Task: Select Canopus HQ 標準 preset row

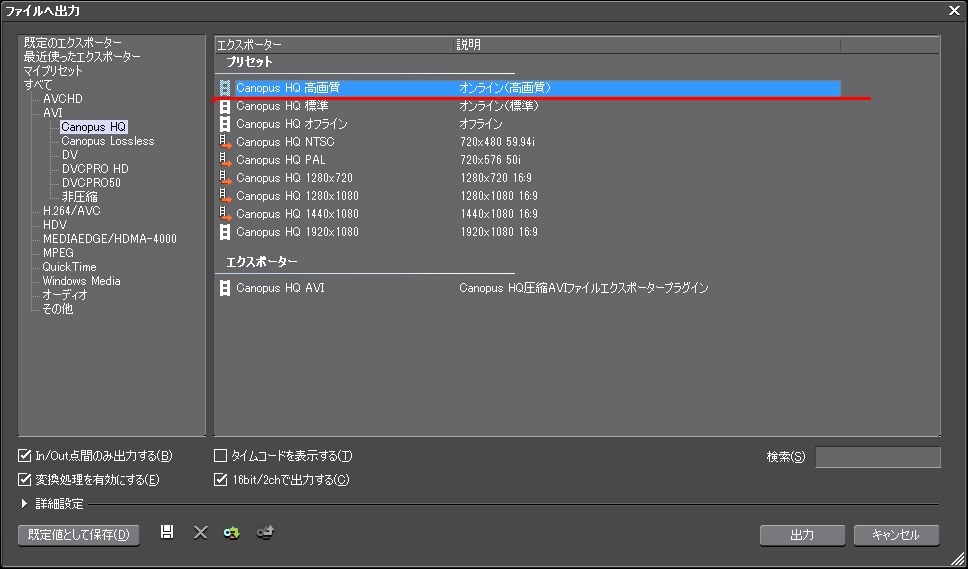Action: click(x=529, y=106)
